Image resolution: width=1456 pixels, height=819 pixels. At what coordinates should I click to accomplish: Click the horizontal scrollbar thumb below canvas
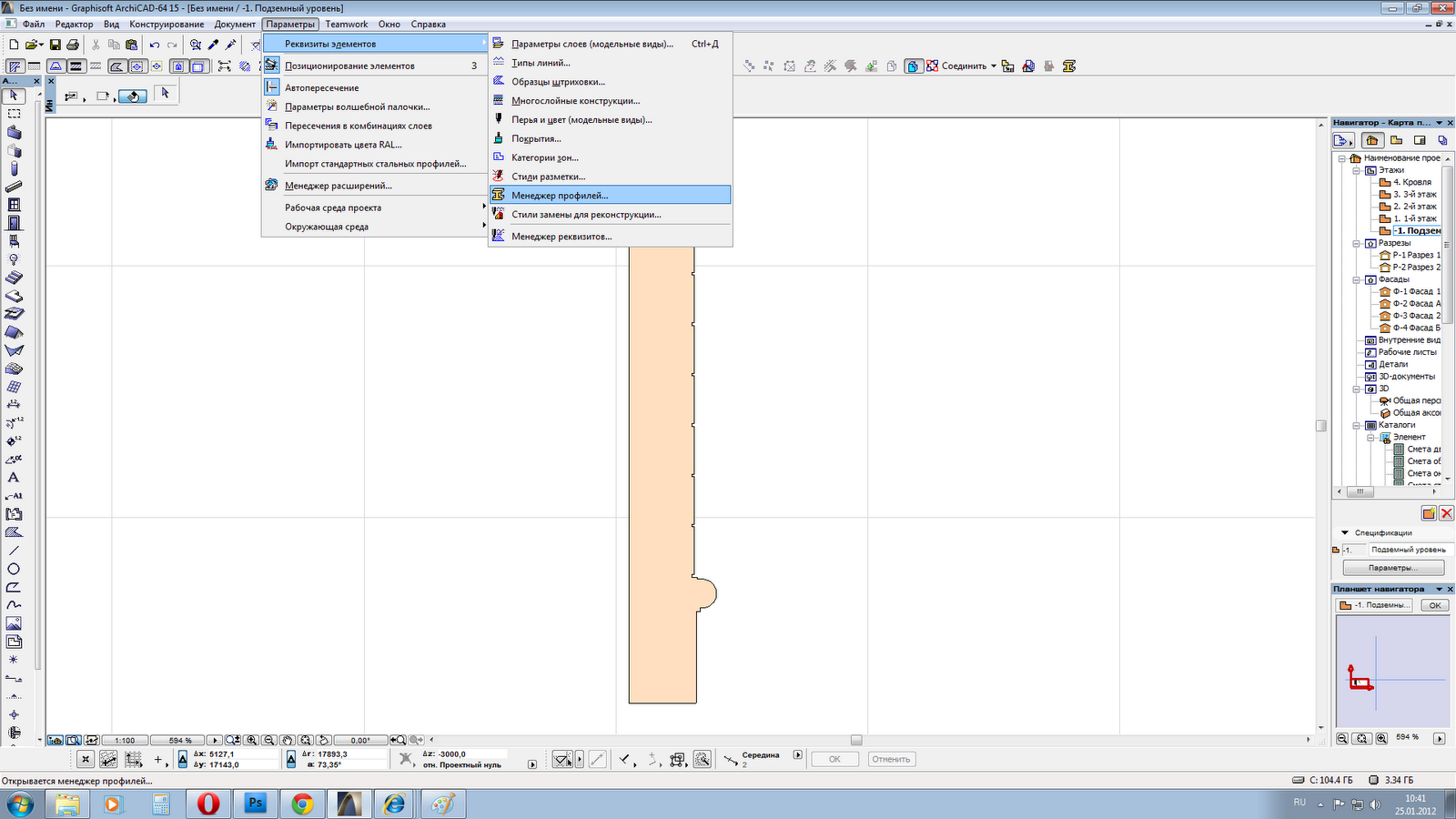[x=856, y=740]
